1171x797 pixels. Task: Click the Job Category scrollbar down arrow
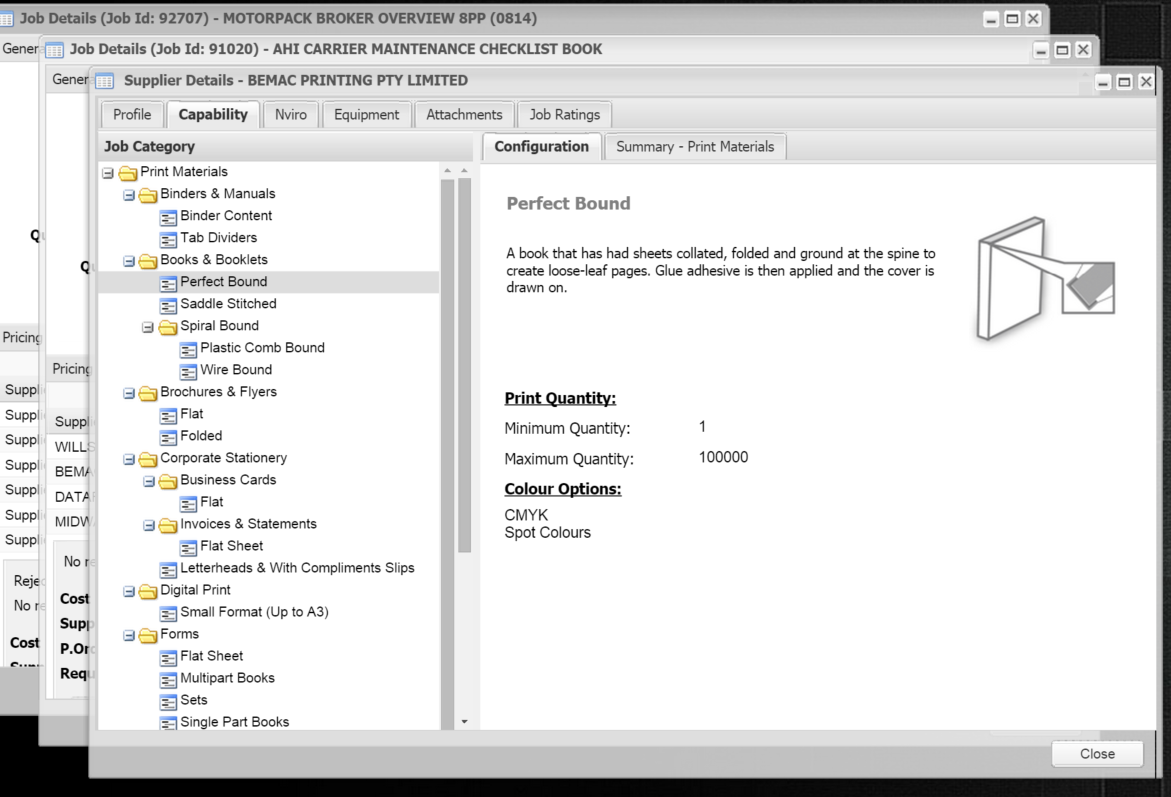tap(464, 721)
